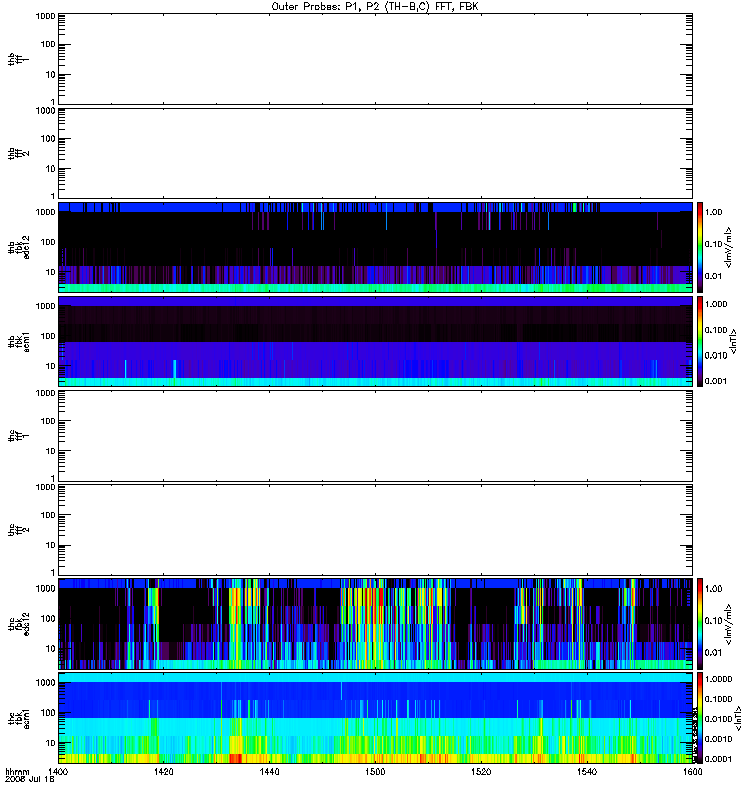Click the 1420 time axis label
Viewport: 750px width, 800px height.
click(164, 772)
